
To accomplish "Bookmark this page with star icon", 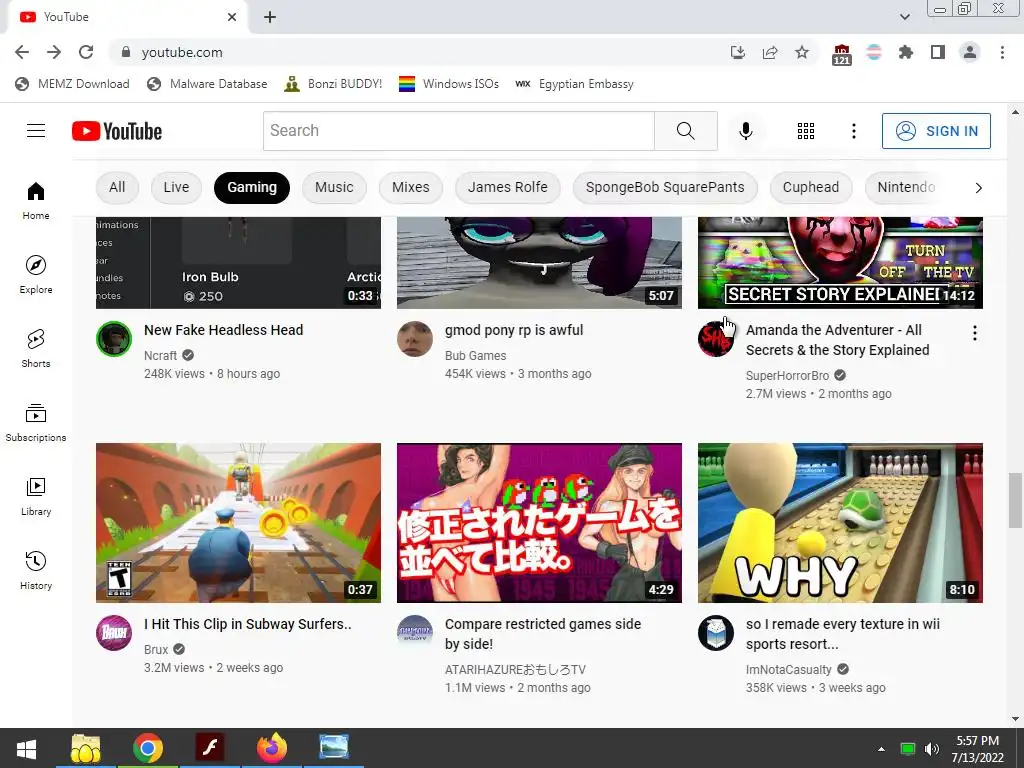I will coord(802,52).
